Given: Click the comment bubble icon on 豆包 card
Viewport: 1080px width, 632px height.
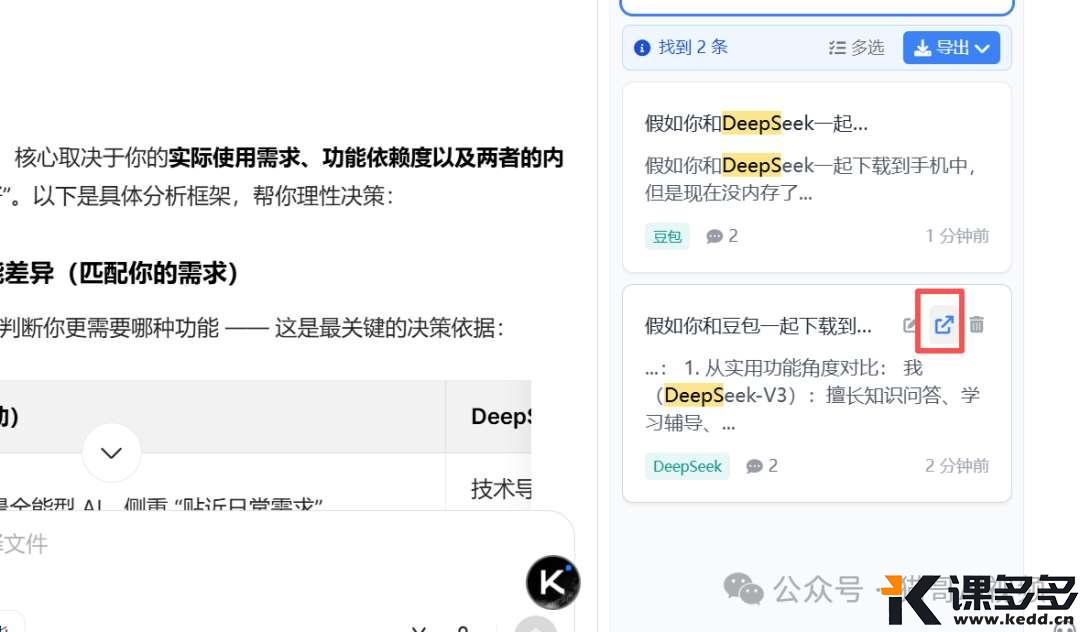Looking at the screenshot, I should [714, 236].
